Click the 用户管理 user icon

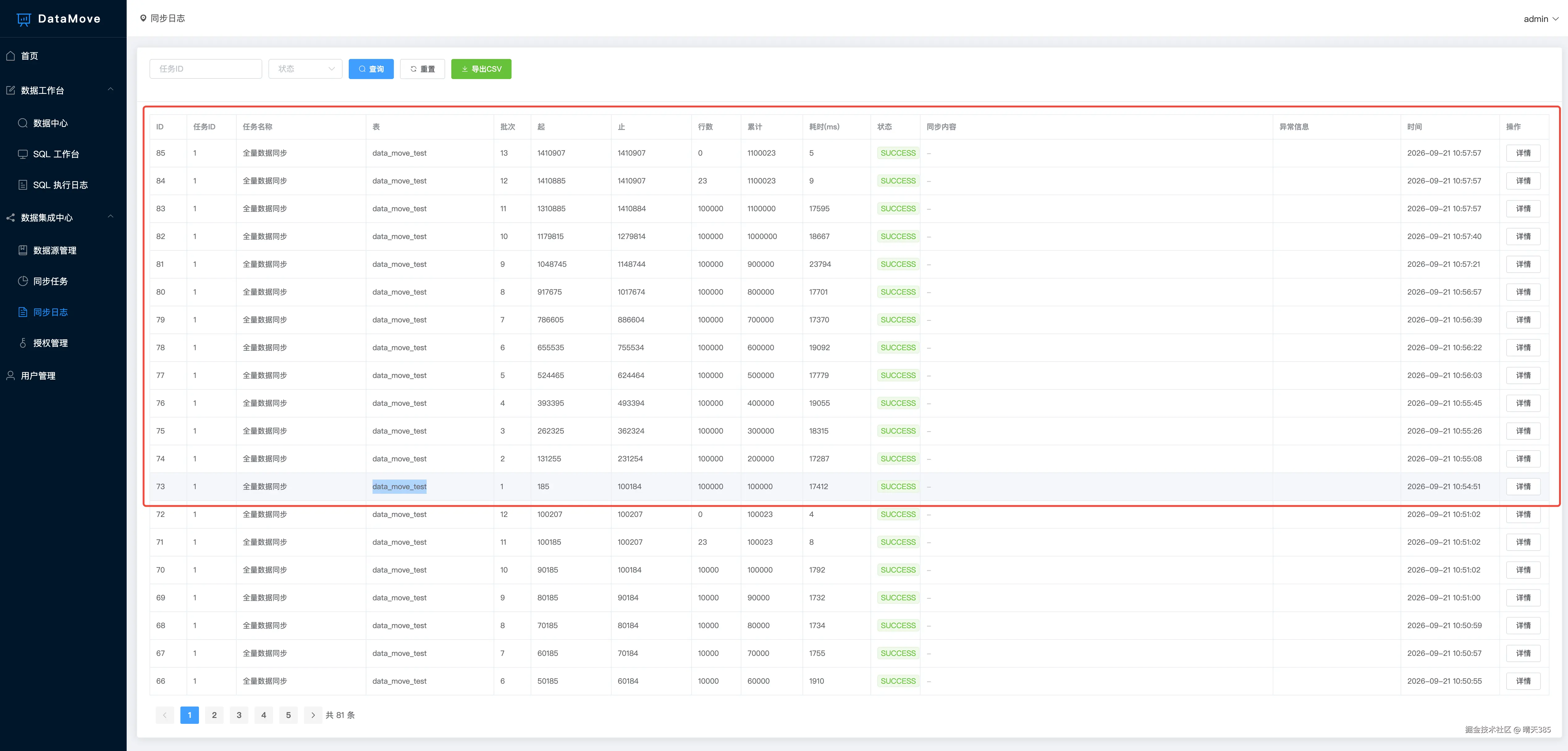10,375
